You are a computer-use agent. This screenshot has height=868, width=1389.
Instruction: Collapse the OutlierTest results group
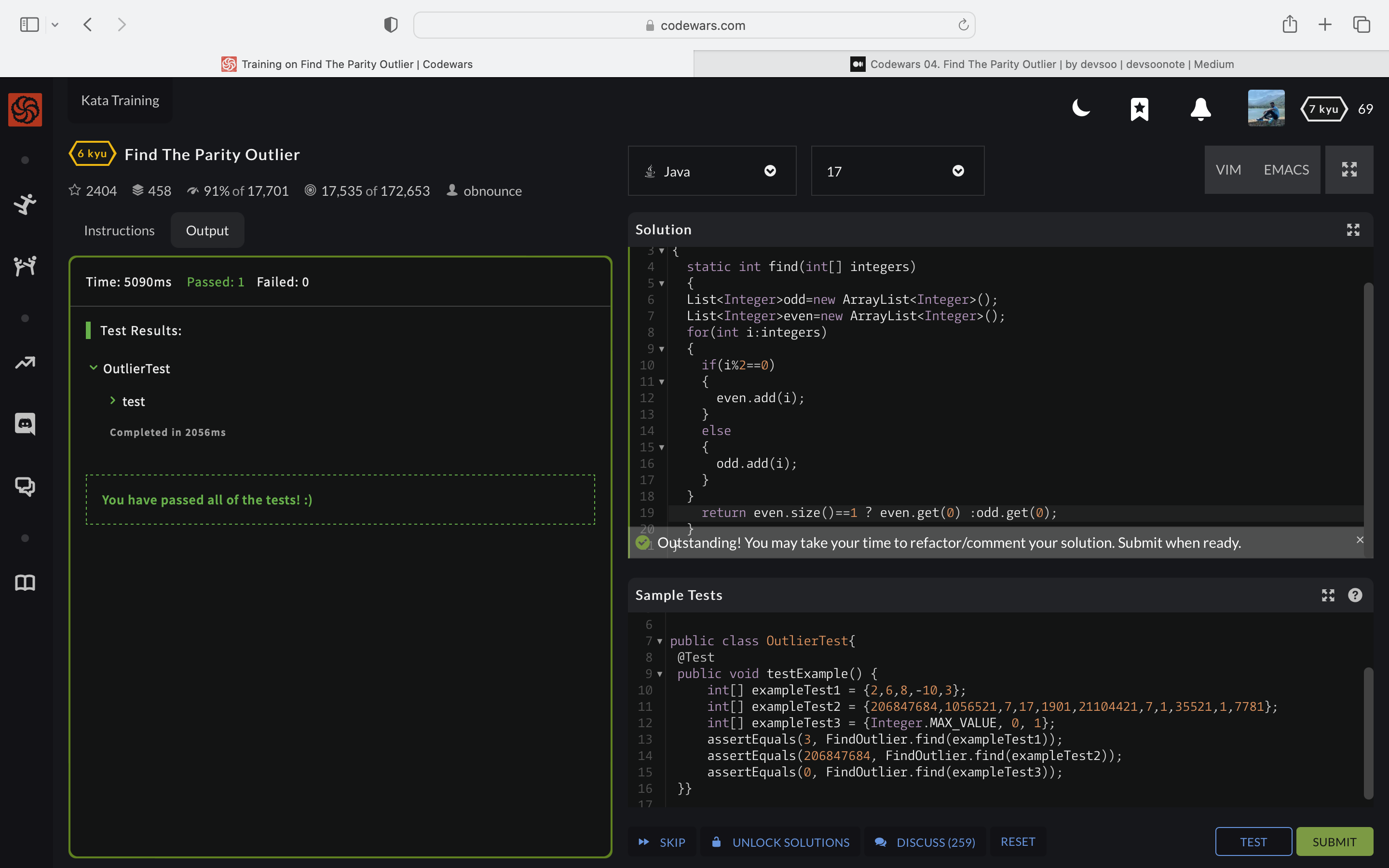click(94, 368)
